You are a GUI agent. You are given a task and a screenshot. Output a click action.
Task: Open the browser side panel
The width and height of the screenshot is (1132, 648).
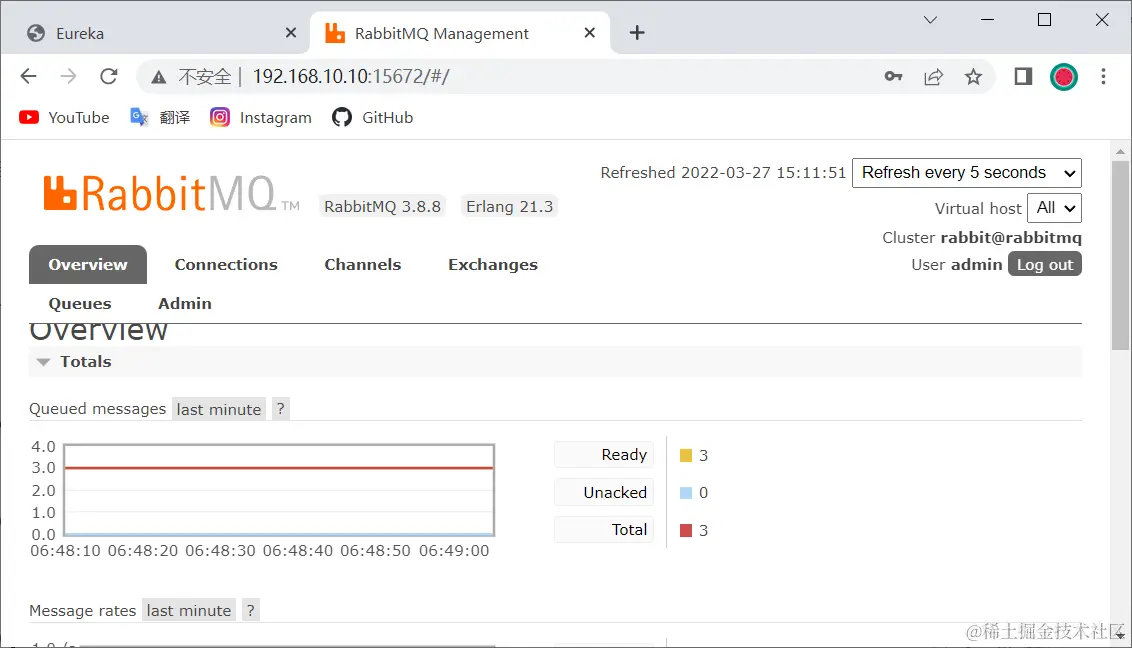click(x=1023, y=76)
